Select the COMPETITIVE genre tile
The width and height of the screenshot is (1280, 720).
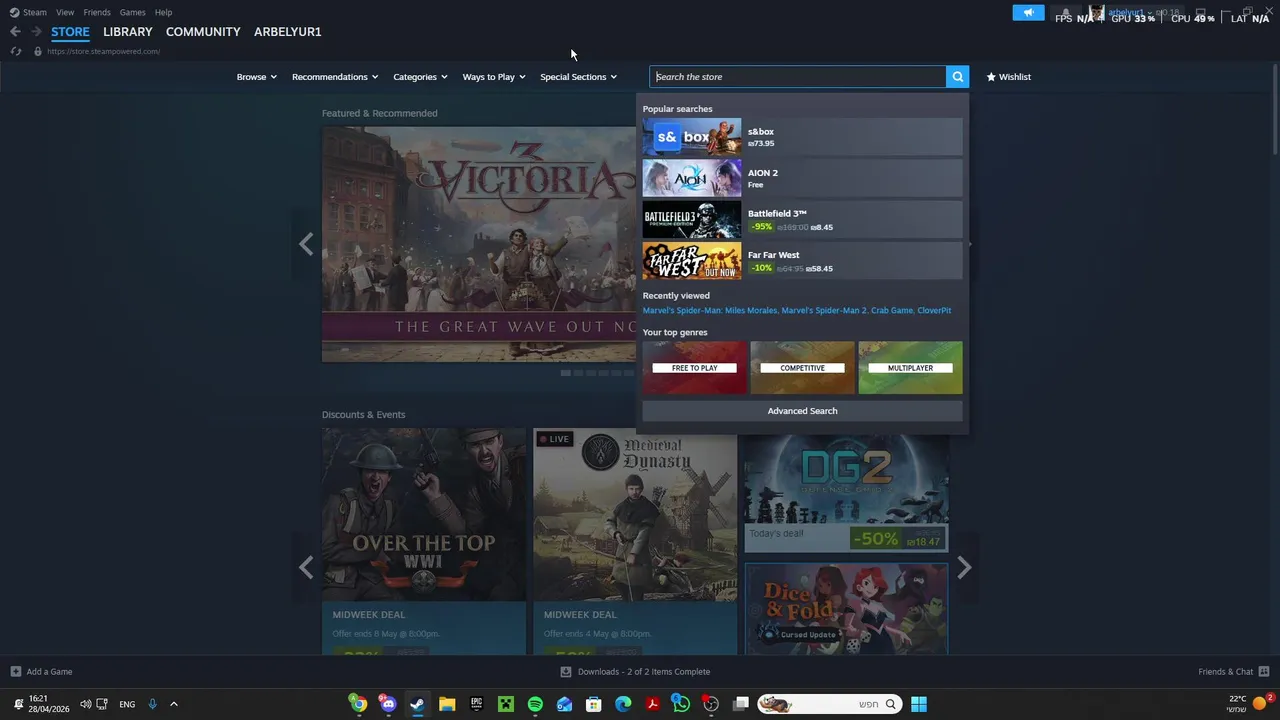802,367
